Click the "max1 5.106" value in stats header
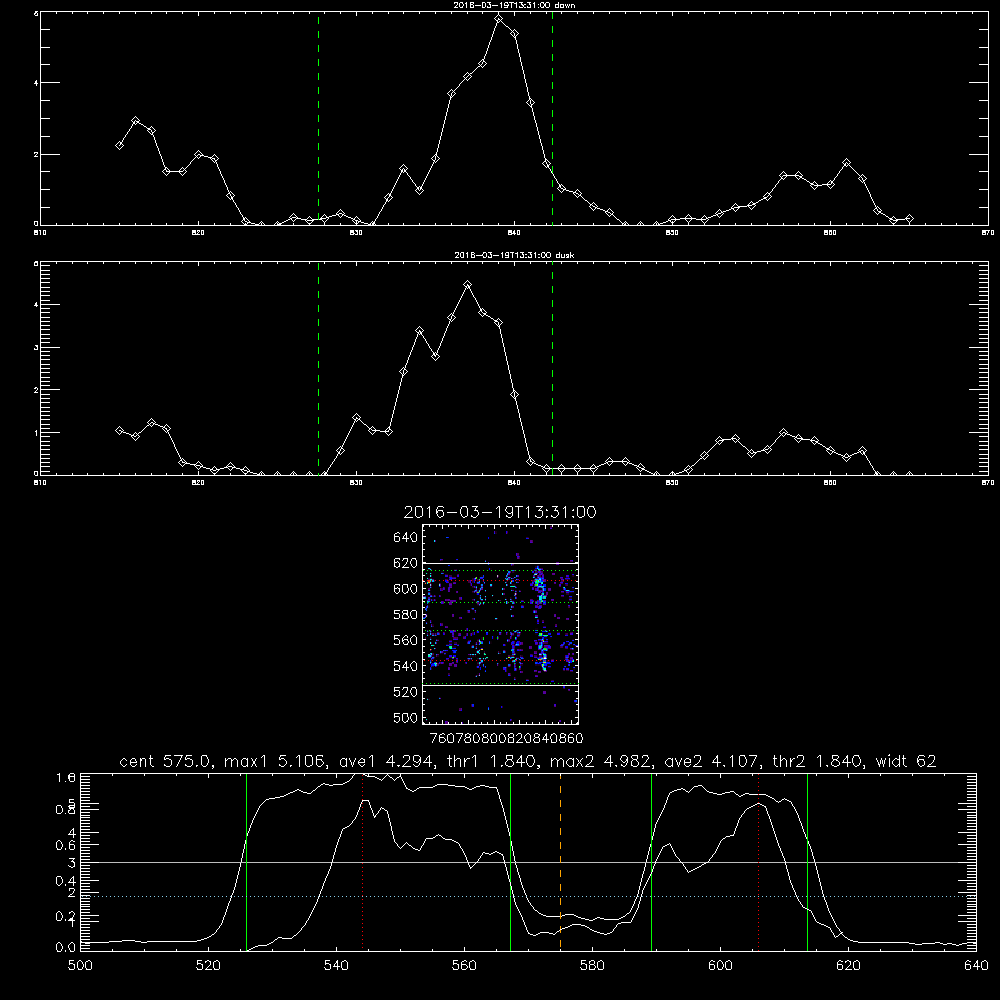 (x=276, y=761)
